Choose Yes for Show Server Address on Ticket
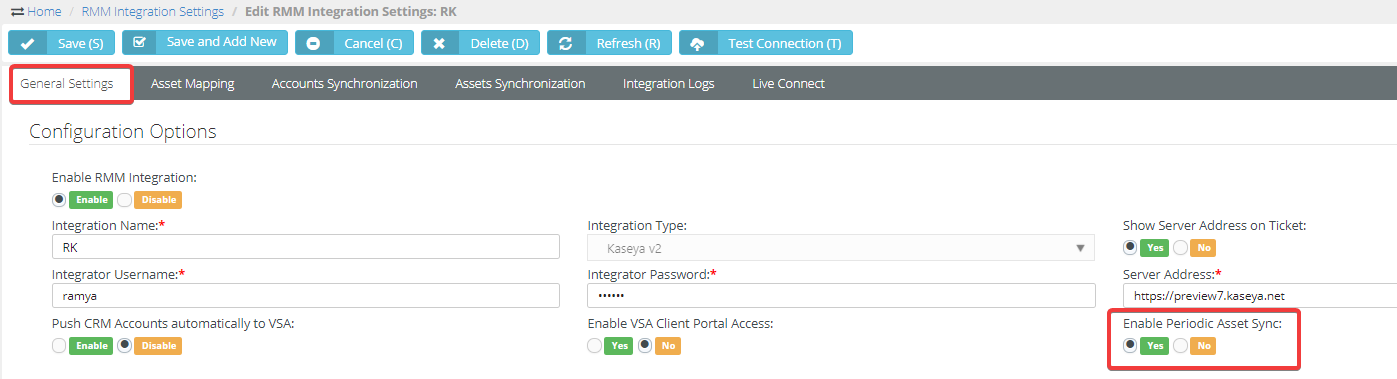1397x379 pixels. tap(1130, 247)
